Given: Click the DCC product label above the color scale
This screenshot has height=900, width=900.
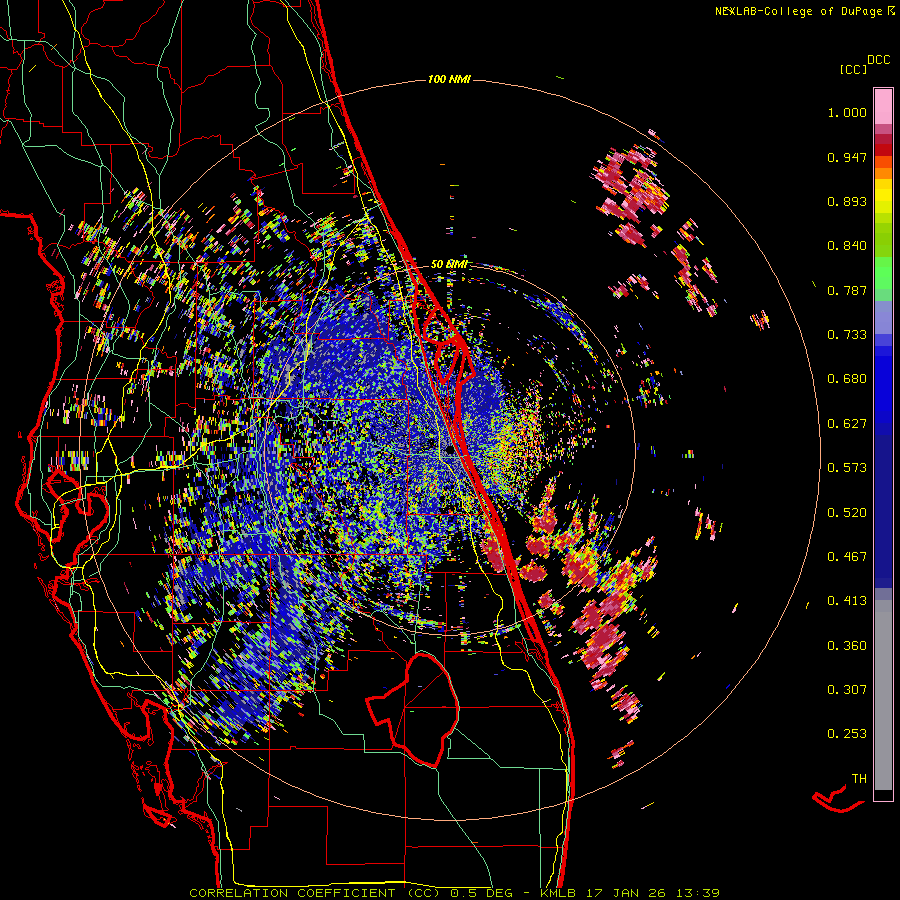Looking at the screenshot, I should coord(878,60).
